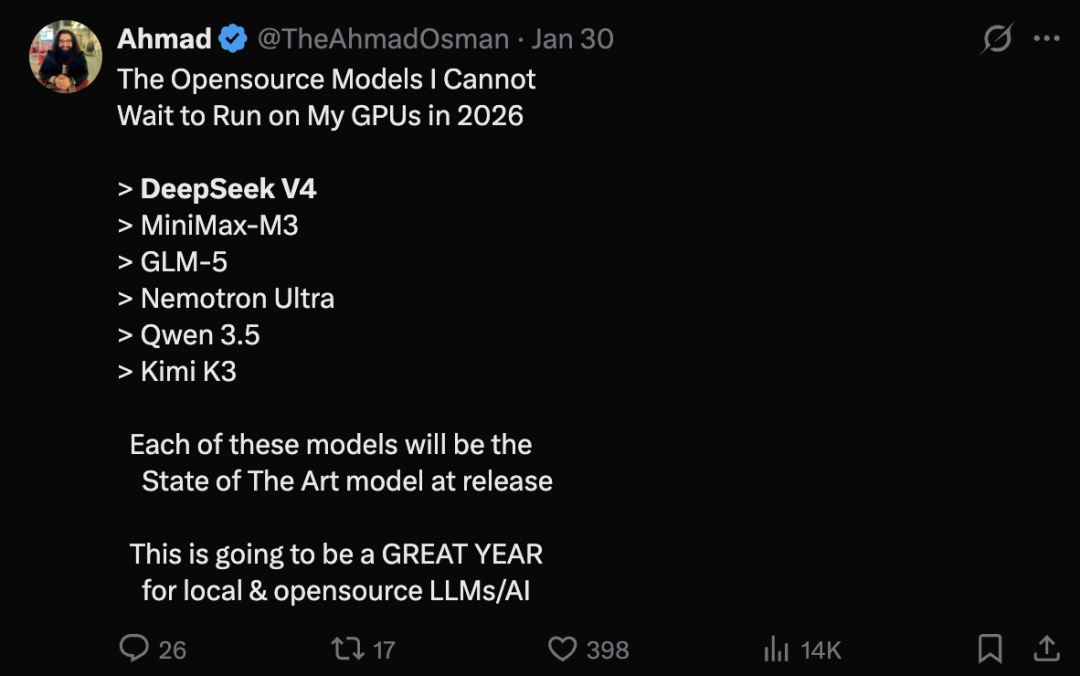
Task: Click the Jan 30 timestamp
Action: tap(572, 39)
